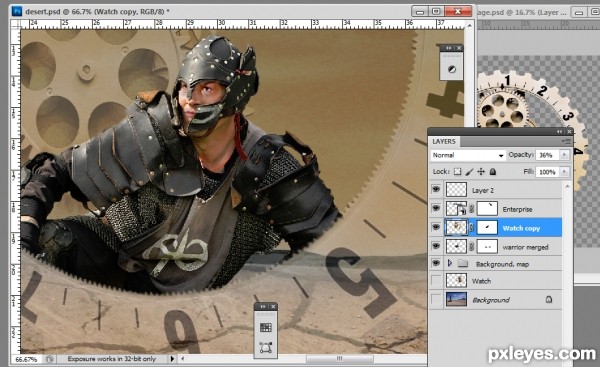
Task: Click the ruler origin corner of desert.psd
Action: pos(15,24)
